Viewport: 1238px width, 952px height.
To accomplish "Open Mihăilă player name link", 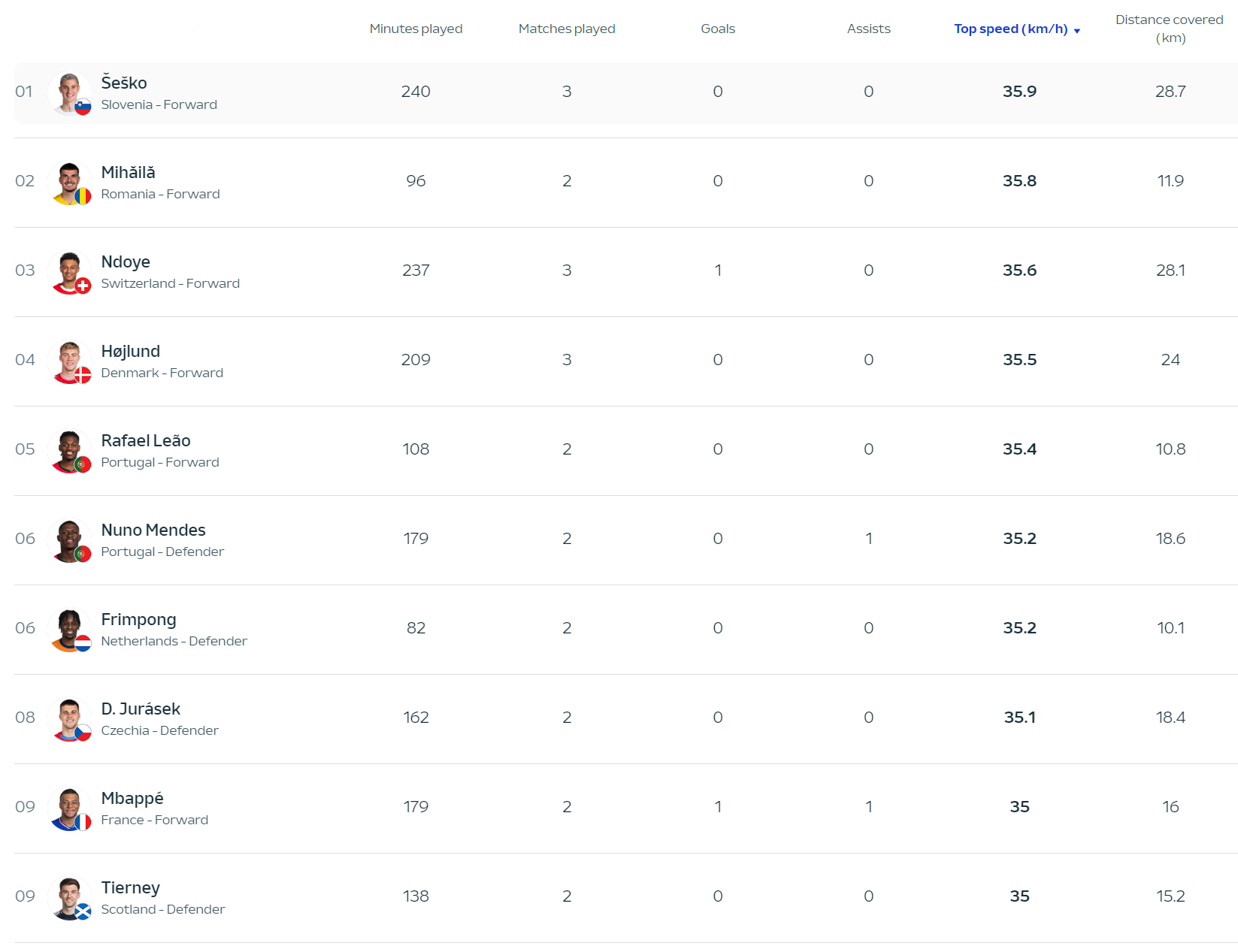I will click(x=129, y=172).
